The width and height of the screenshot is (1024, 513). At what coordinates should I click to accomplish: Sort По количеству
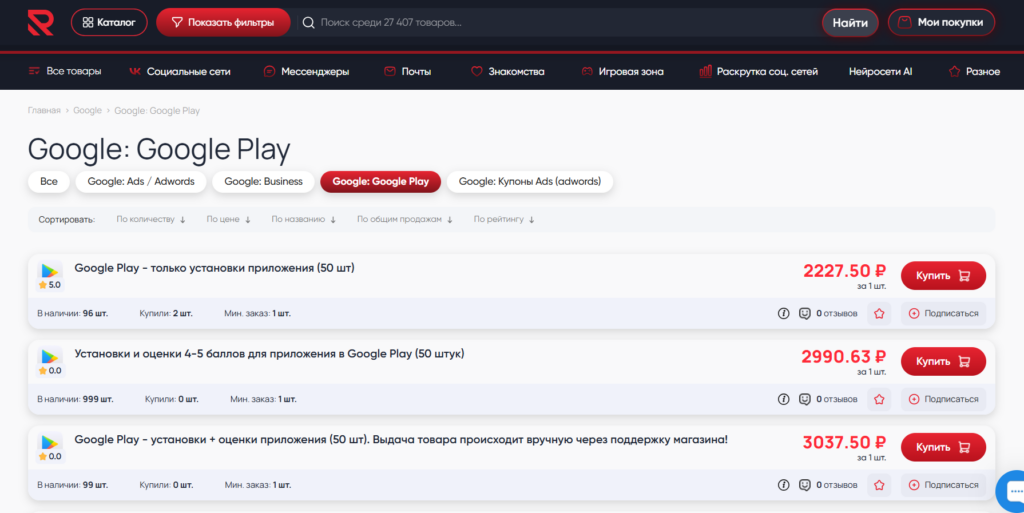point(151,219)
